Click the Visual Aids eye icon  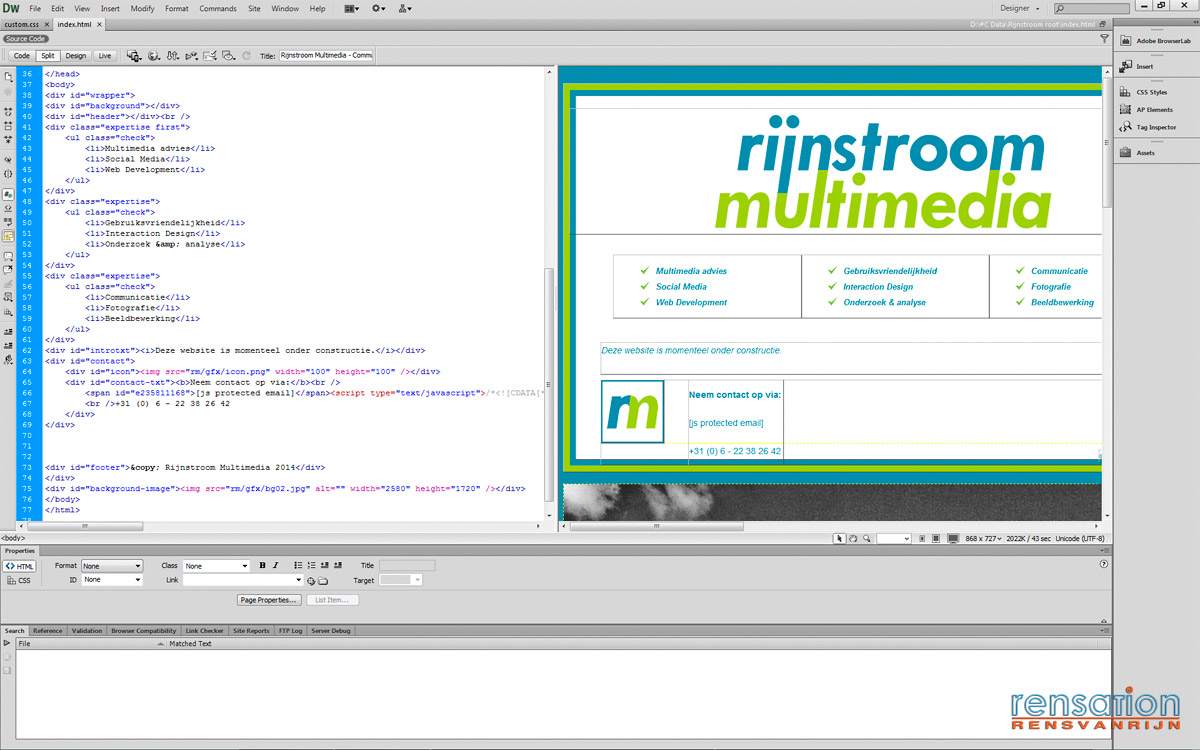coord(229,55)
